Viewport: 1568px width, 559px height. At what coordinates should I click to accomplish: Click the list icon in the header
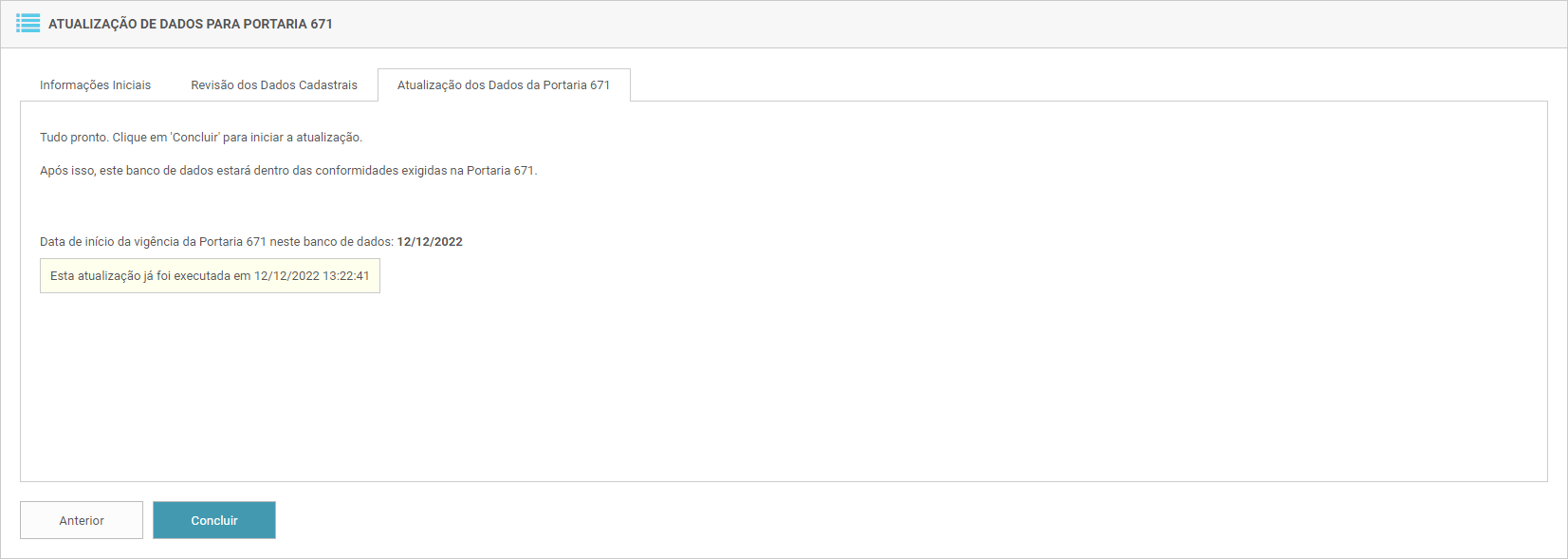tap(28, 24)
